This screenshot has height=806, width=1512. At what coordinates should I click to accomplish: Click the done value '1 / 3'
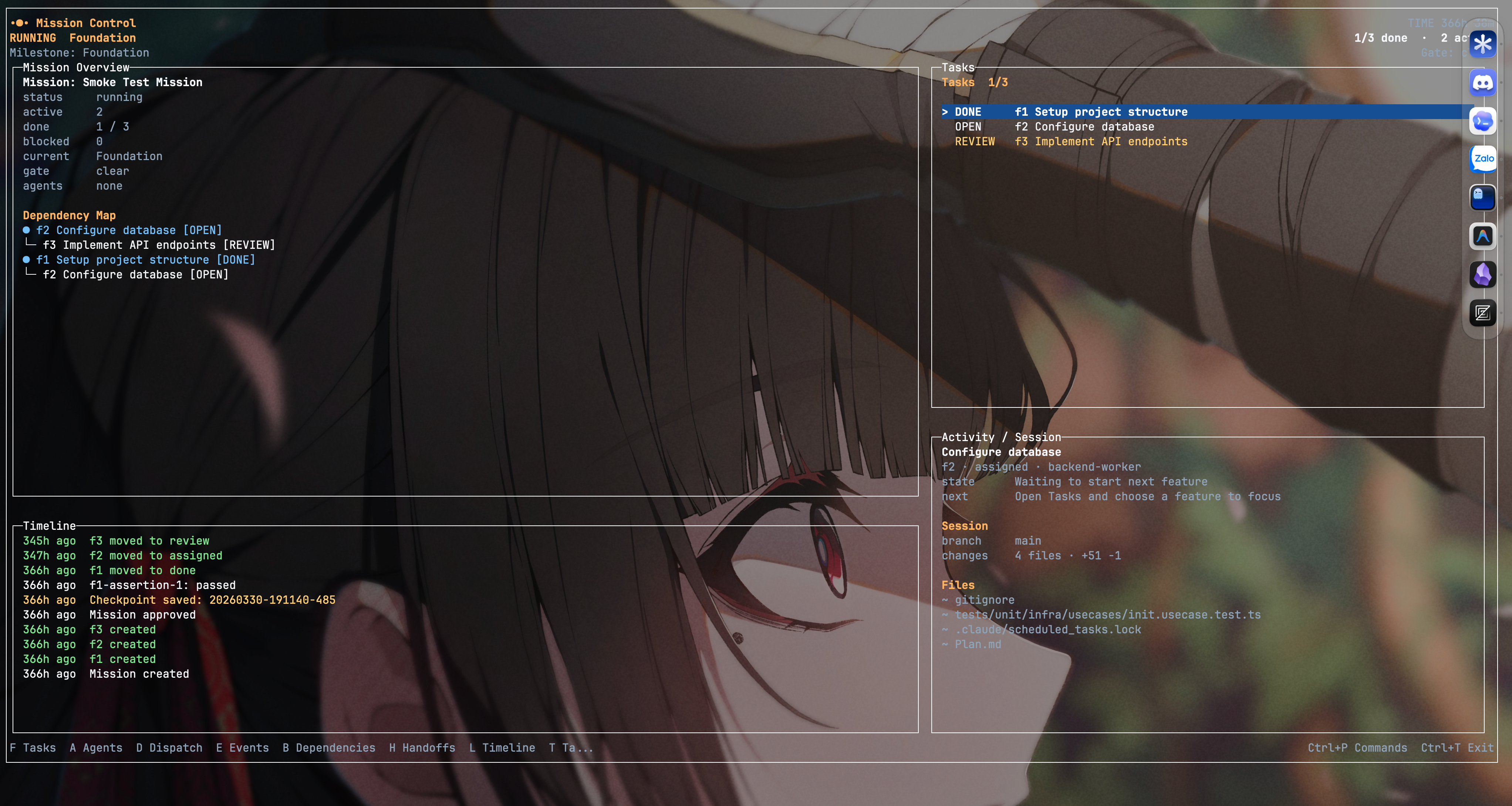click(x=113, y=126)
